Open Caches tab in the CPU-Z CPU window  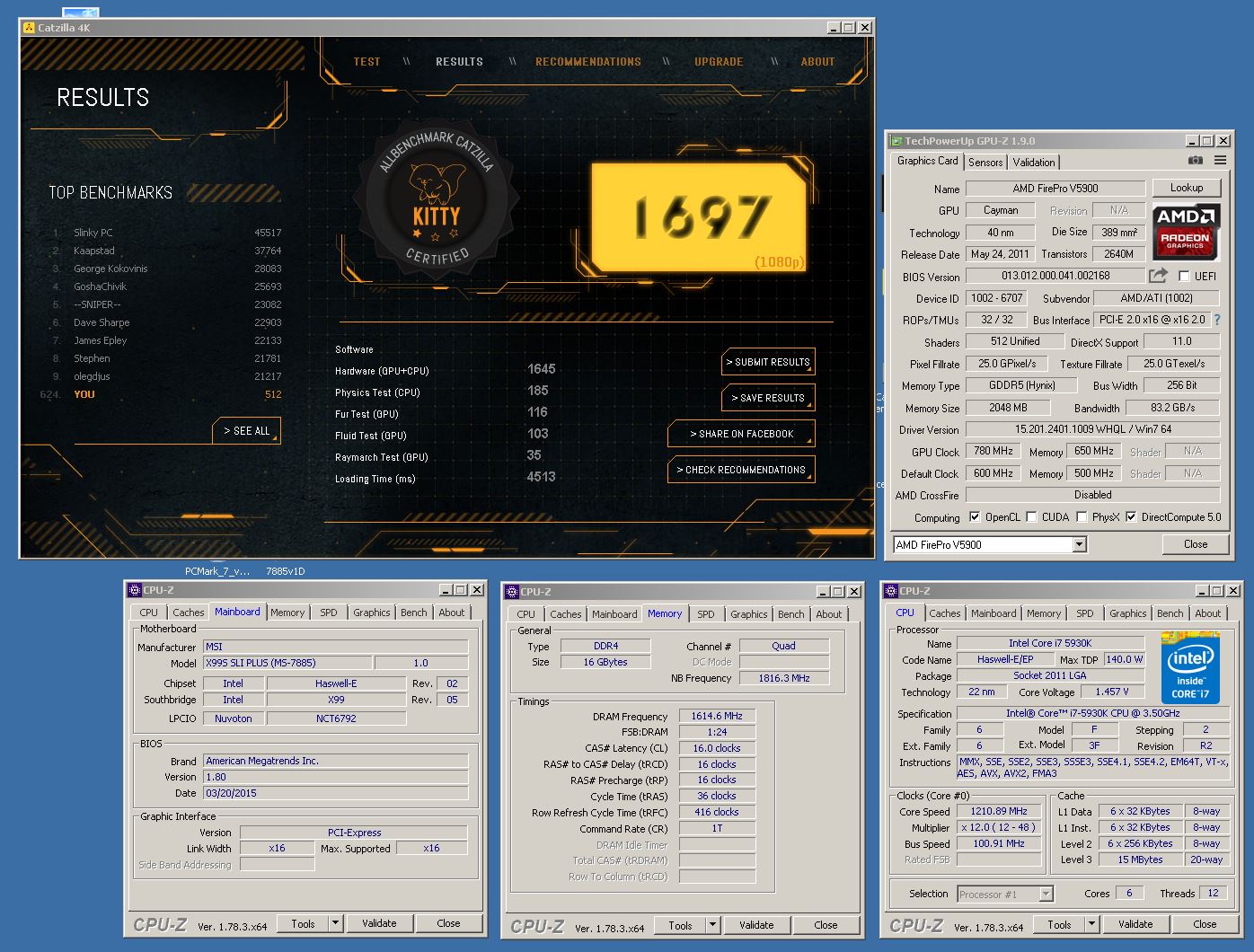[x=944, y=613]
